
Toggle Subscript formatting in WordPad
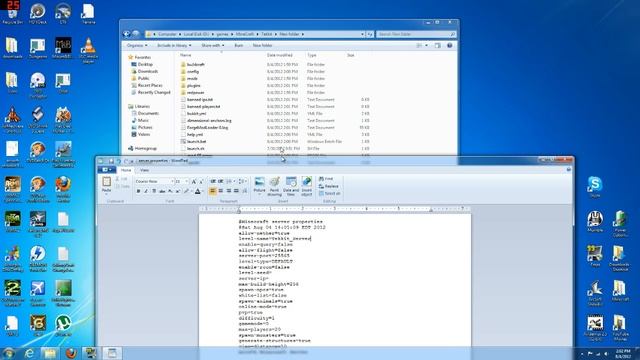[170, 191]
